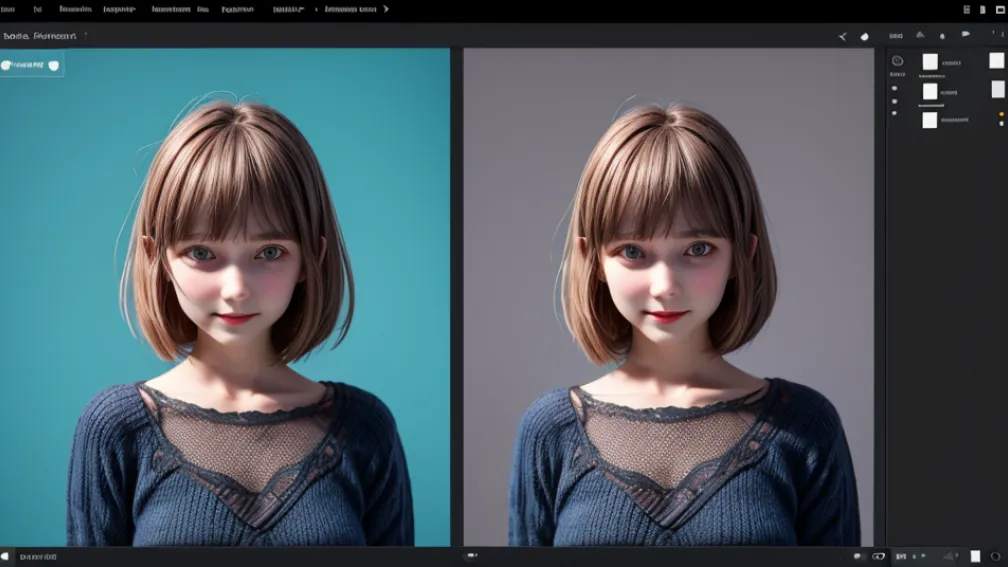Click the chevron arrow ending the top menu bar

[x=386, y=9]
